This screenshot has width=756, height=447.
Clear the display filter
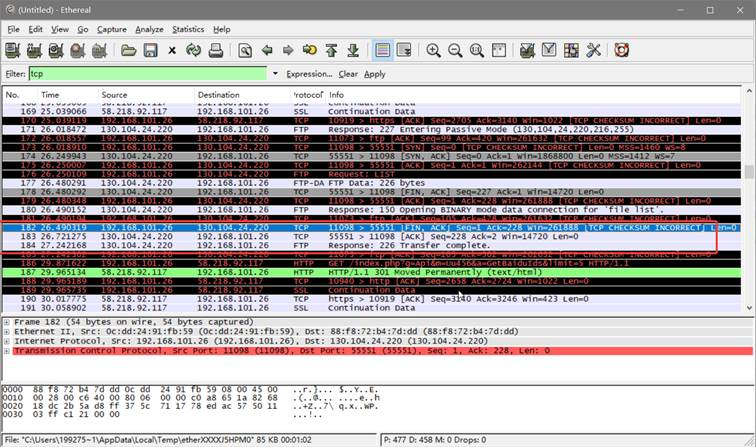(348, 74)
